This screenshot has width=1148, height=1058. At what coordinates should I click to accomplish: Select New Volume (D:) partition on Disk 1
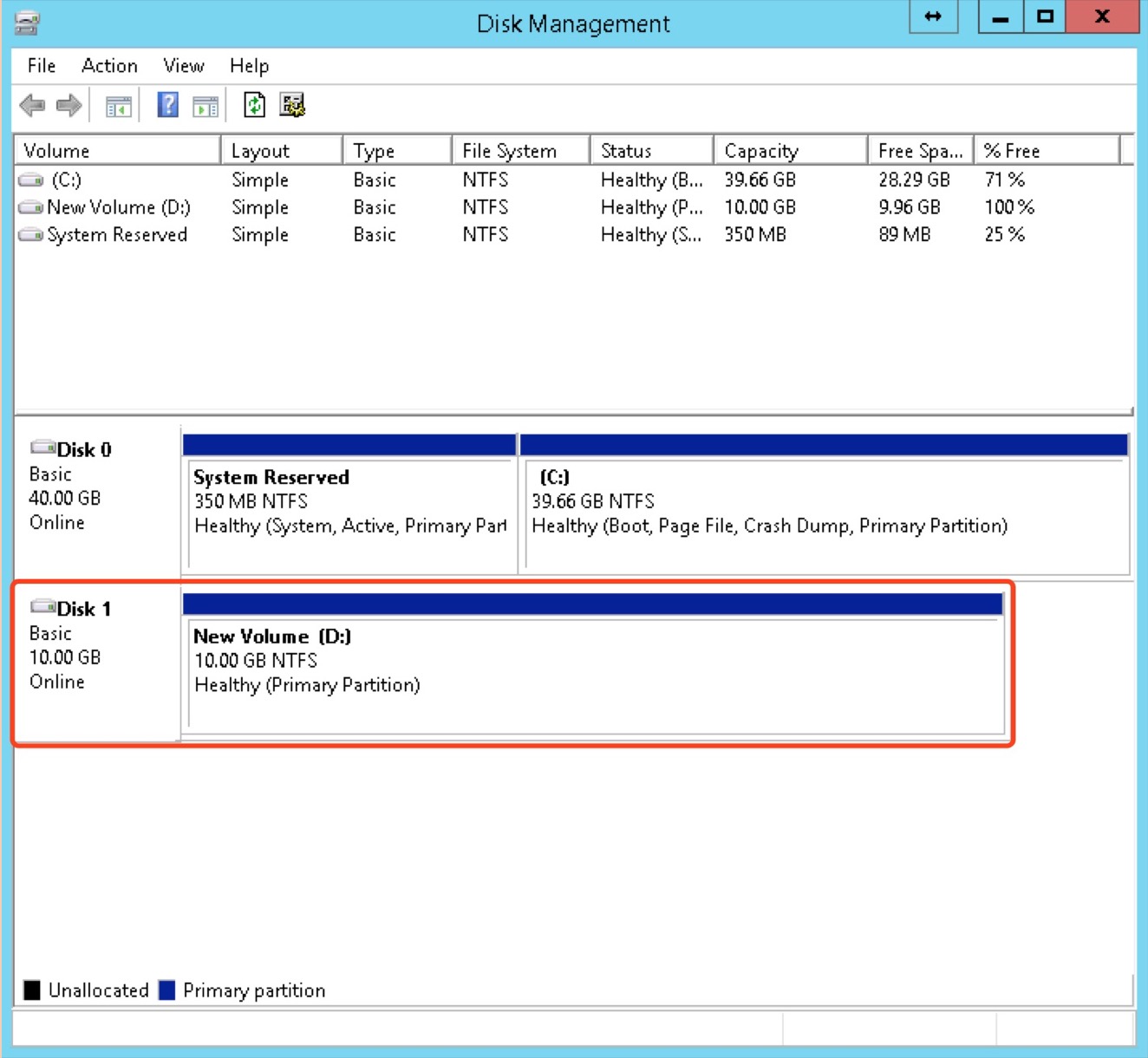[594, 672]
